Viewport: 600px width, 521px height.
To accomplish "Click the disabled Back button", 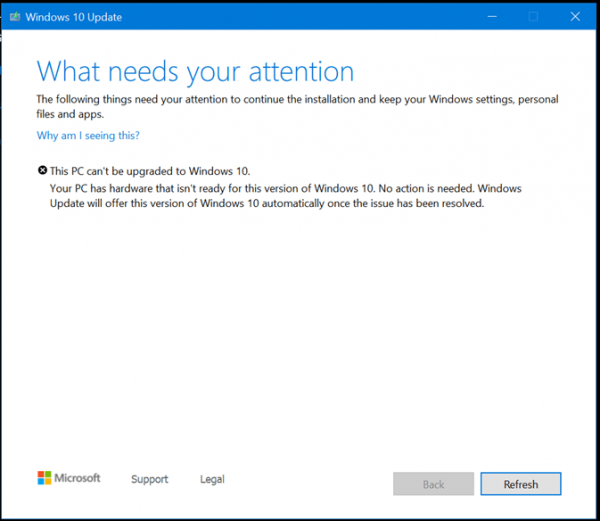I will point(434,484).
